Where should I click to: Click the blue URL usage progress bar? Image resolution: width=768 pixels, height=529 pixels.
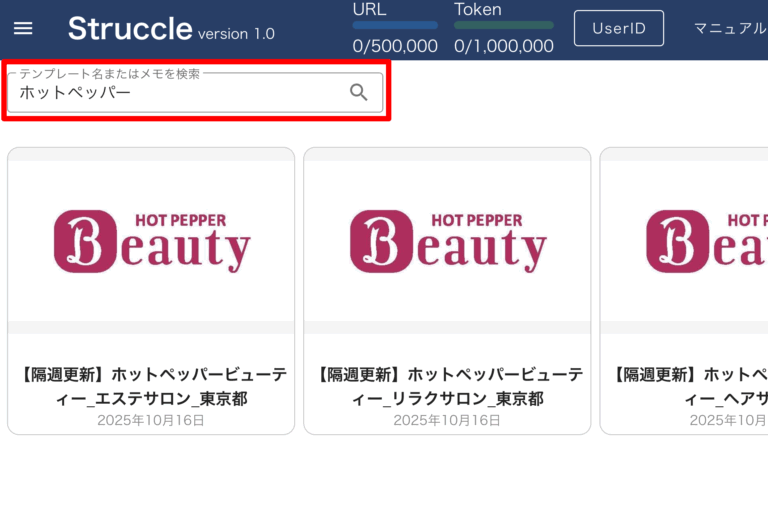click(395, 26)
